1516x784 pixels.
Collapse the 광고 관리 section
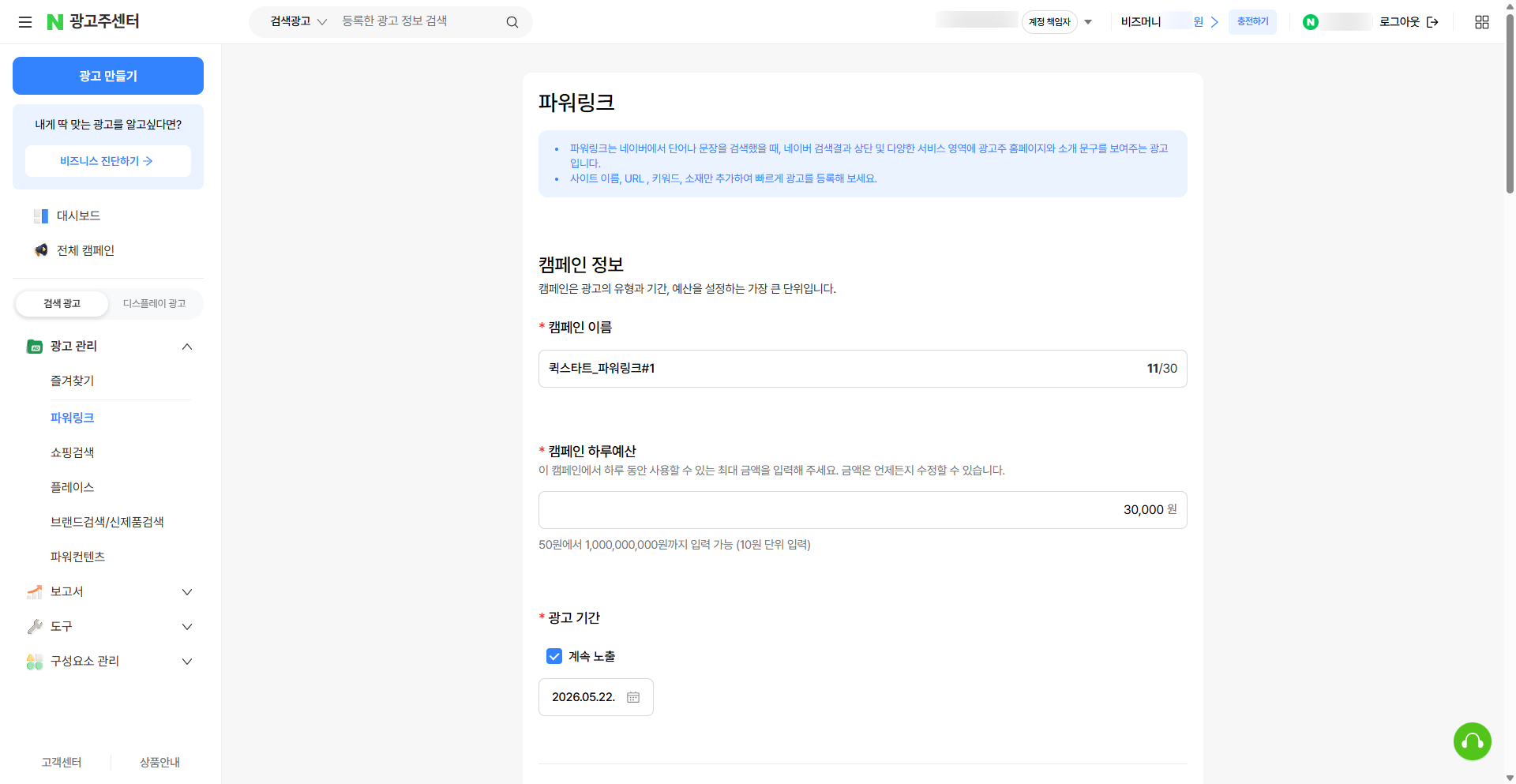(187, 347)
